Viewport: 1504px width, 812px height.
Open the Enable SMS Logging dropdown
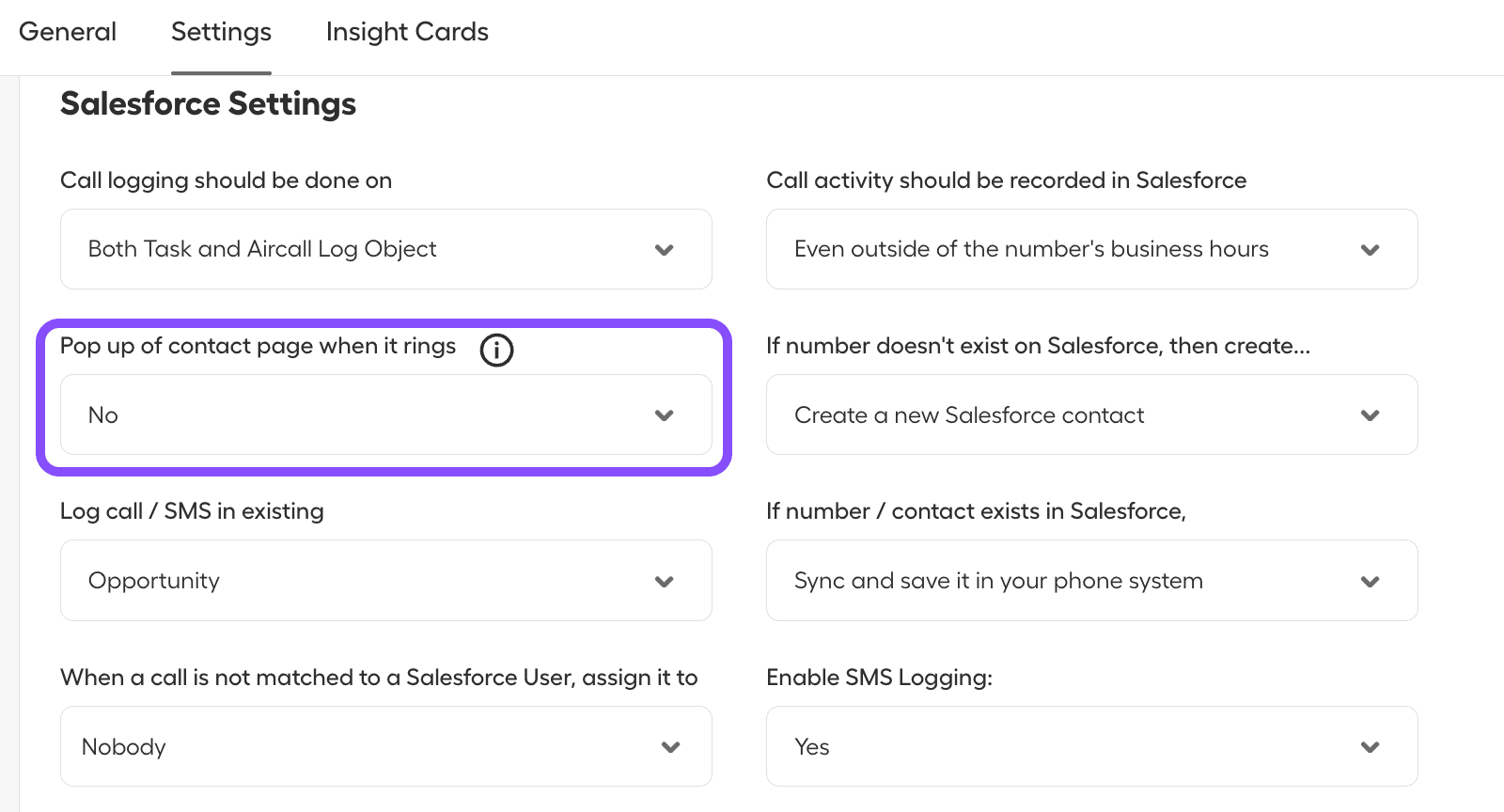(1090, 746)
